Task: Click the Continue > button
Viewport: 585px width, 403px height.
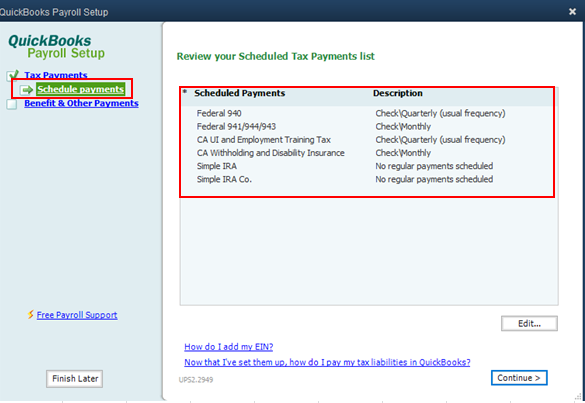Action: (519, 378)
